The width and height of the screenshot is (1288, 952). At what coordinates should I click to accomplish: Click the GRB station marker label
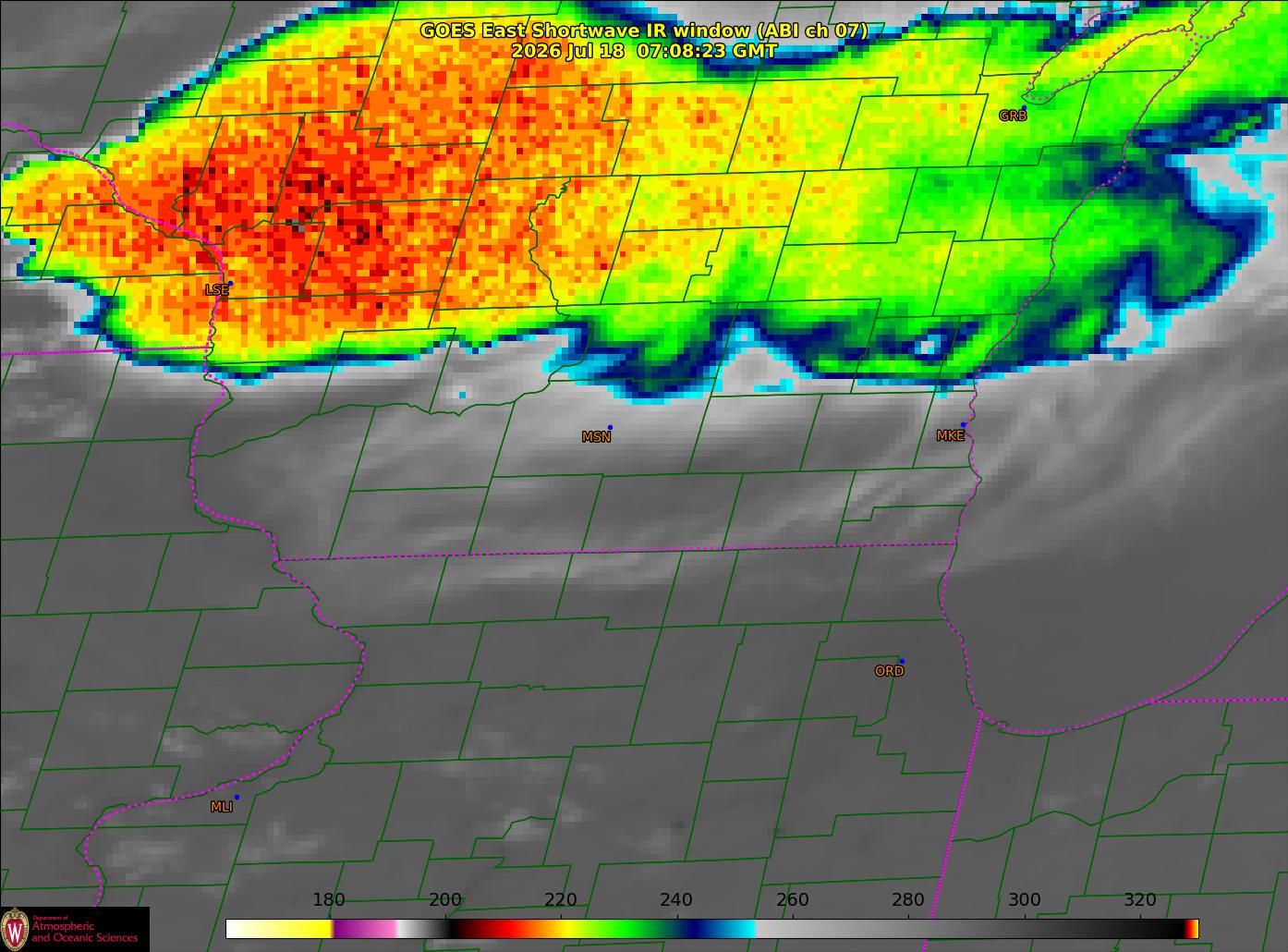coord(1013,116)
